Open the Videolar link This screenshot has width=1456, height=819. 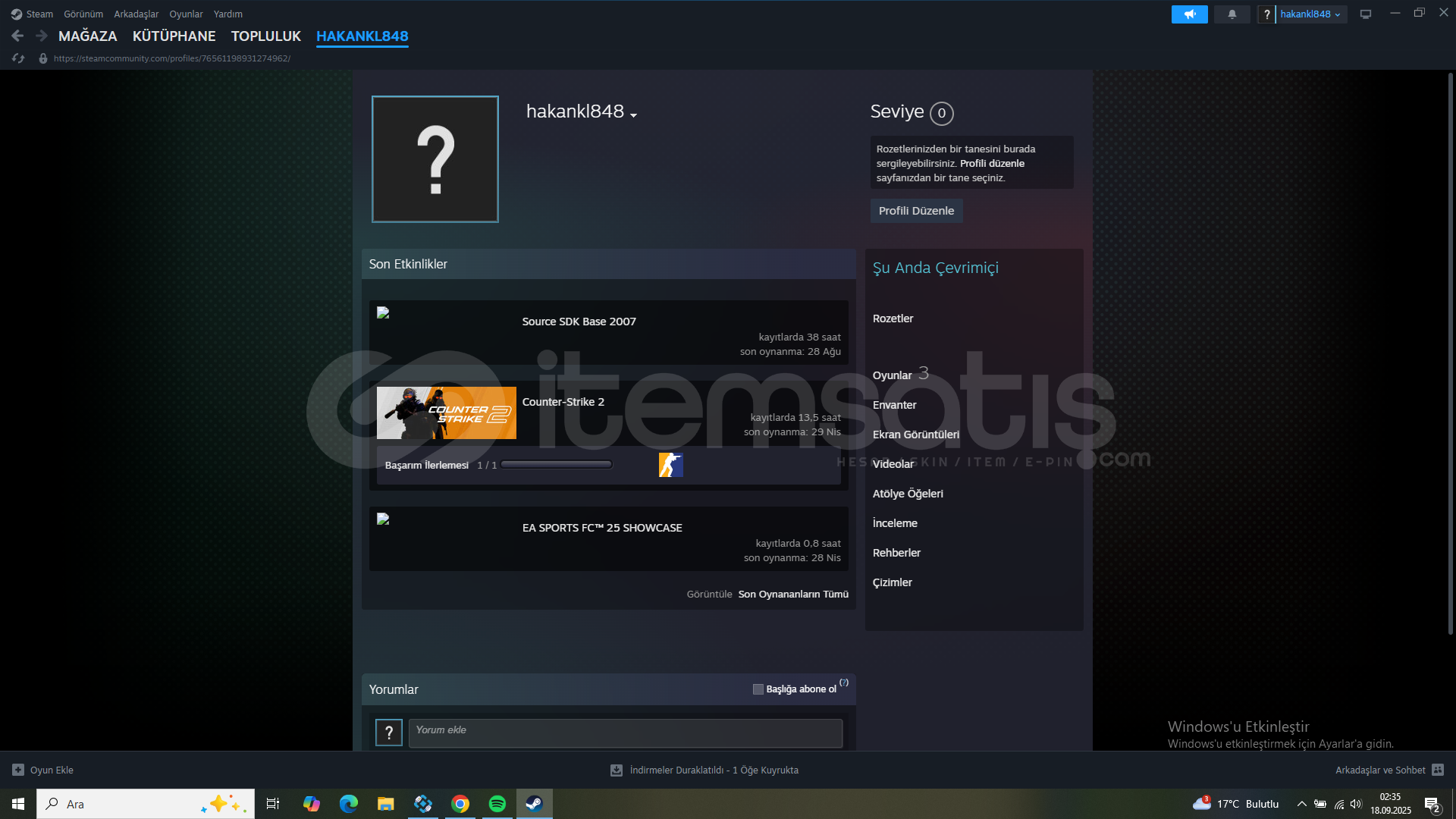coord(893,464)
